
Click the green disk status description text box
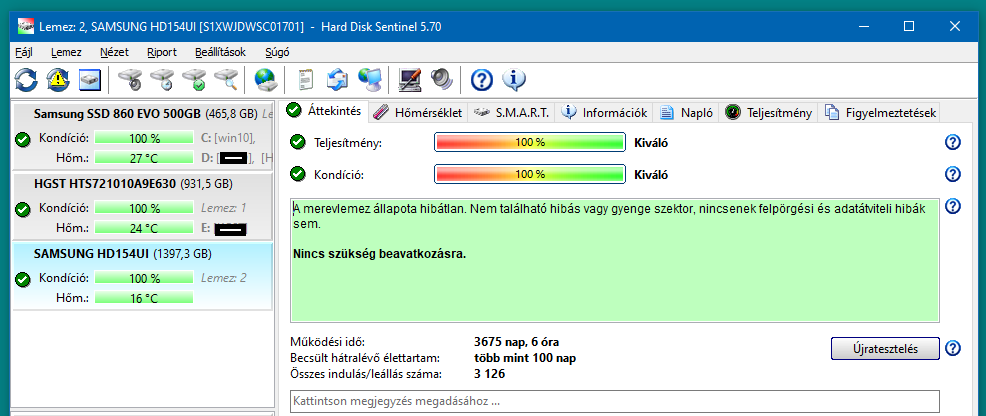(x=615, y=261)
